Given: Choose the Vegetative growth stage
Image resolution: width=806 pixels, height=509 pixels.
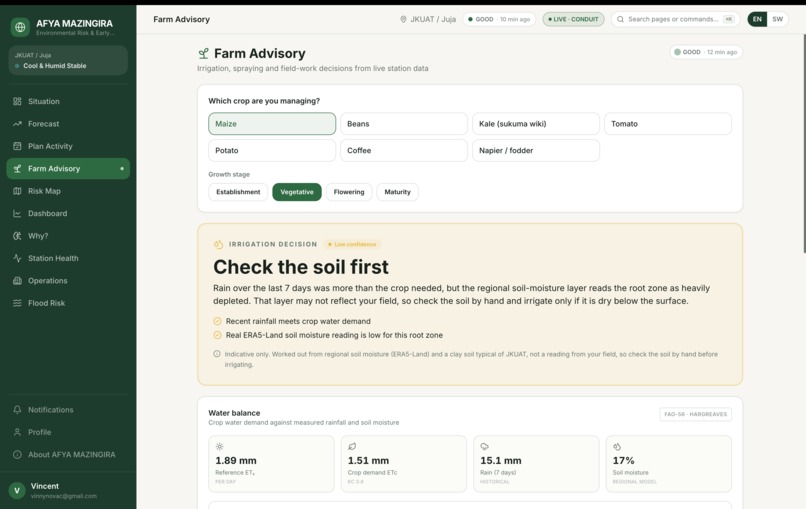Looking at the screenshot, I should pyautogui.click(x=297, y=192).
